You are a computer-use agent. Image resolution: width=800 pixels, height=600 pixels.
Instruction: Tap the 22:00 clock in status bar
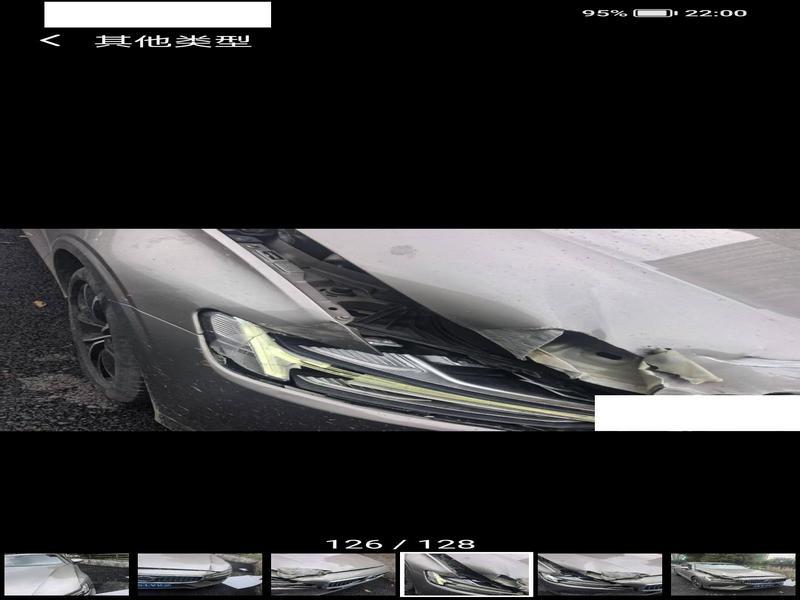click(715, 13)
